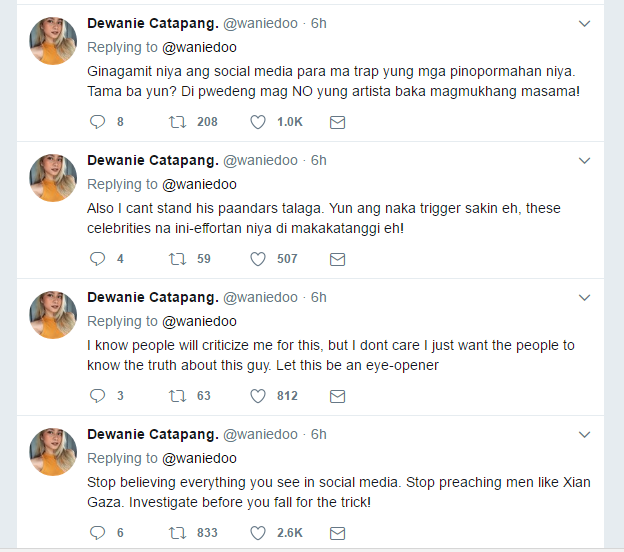624x552 pixels.
Task: Open the first tweet's more options chevron
Action: click(585, 23)
